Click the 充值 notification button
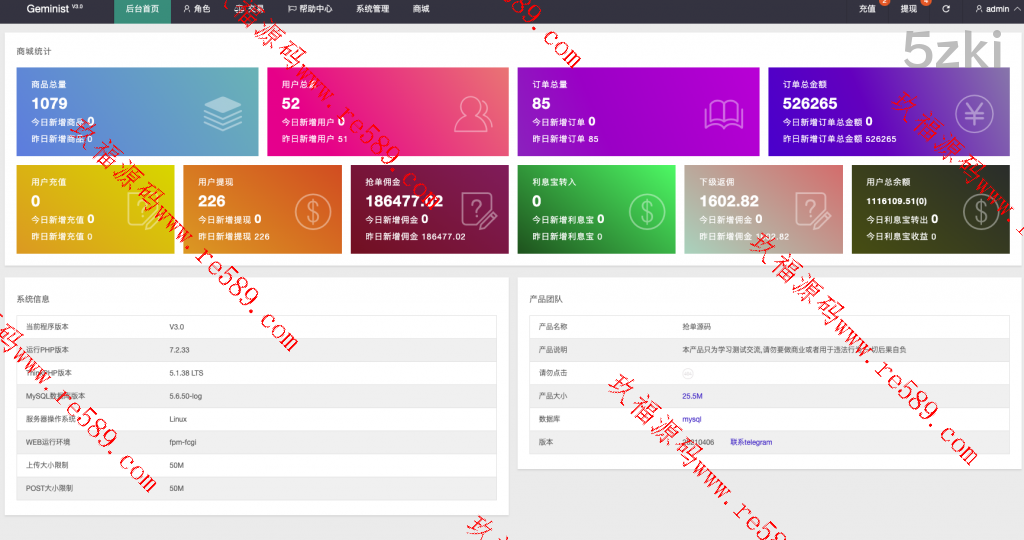 point(867,9)
